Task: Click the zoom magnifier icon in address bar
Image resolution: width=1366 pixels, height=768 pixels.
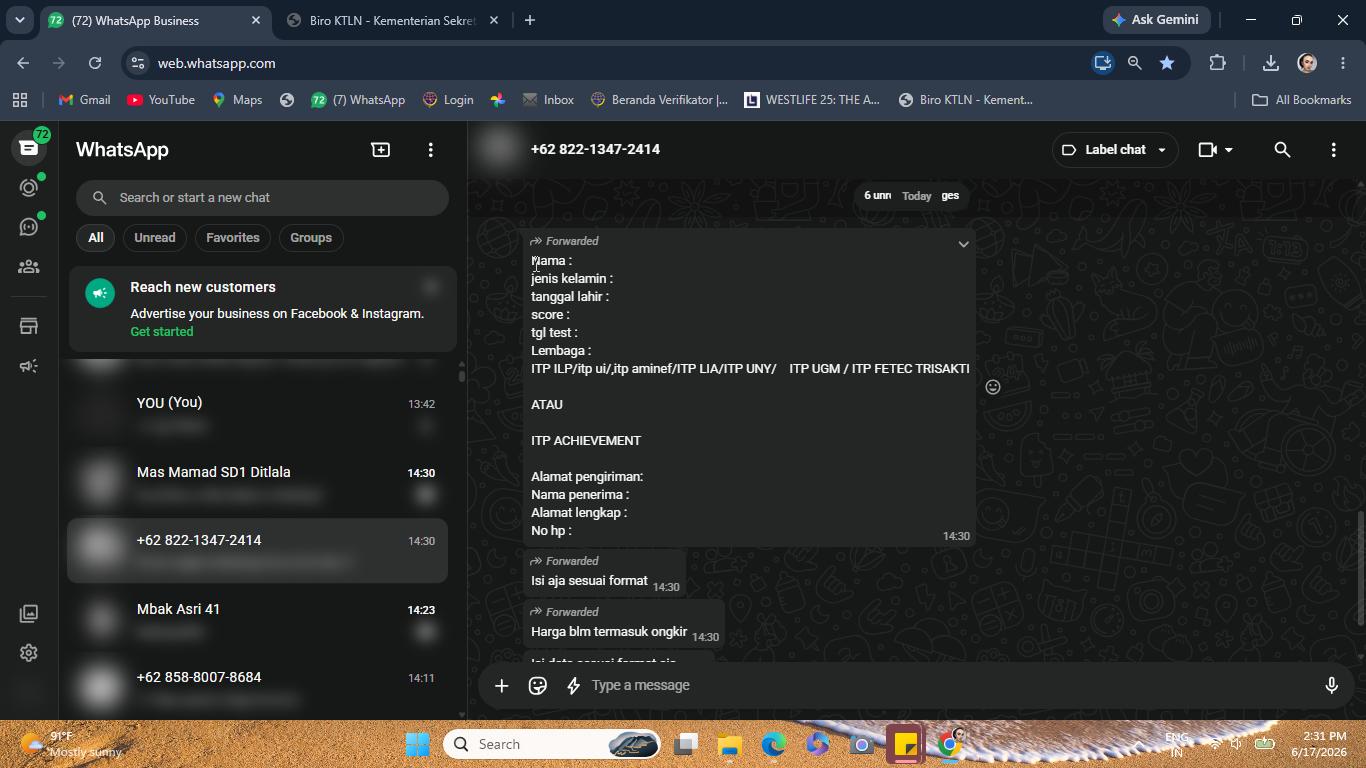Action: point(1134,63)
